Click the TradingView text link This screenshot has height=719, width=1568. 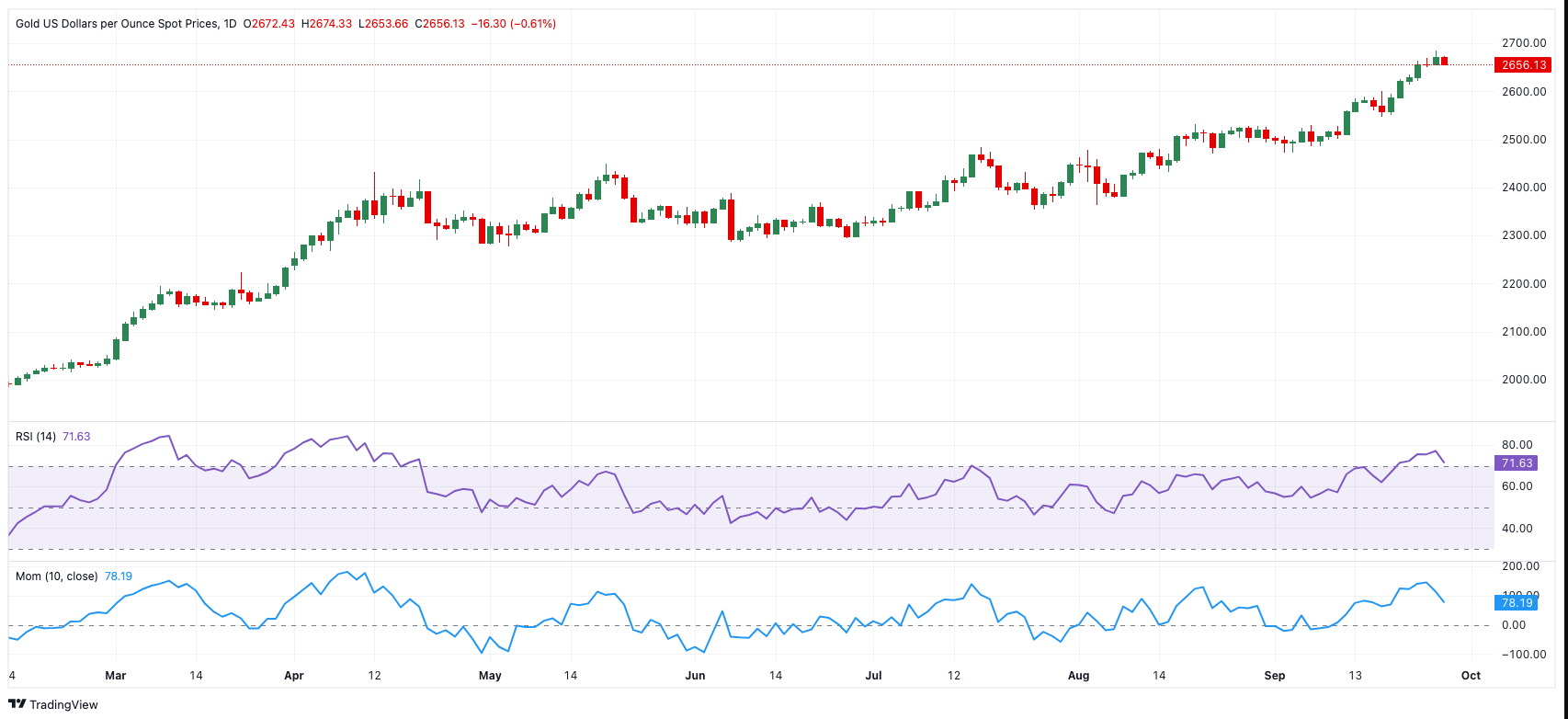(63, 705)
